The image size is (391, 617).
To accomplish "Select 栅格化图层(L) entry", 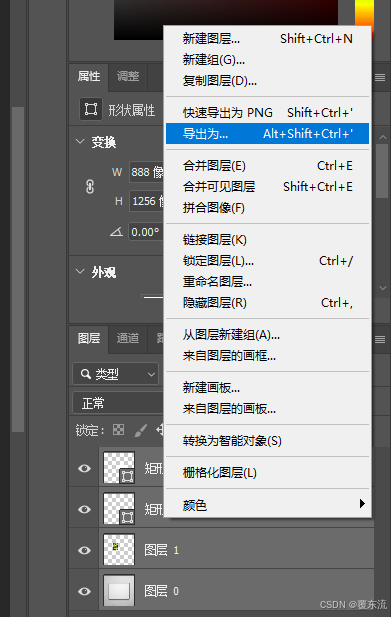I will (267, 473).
